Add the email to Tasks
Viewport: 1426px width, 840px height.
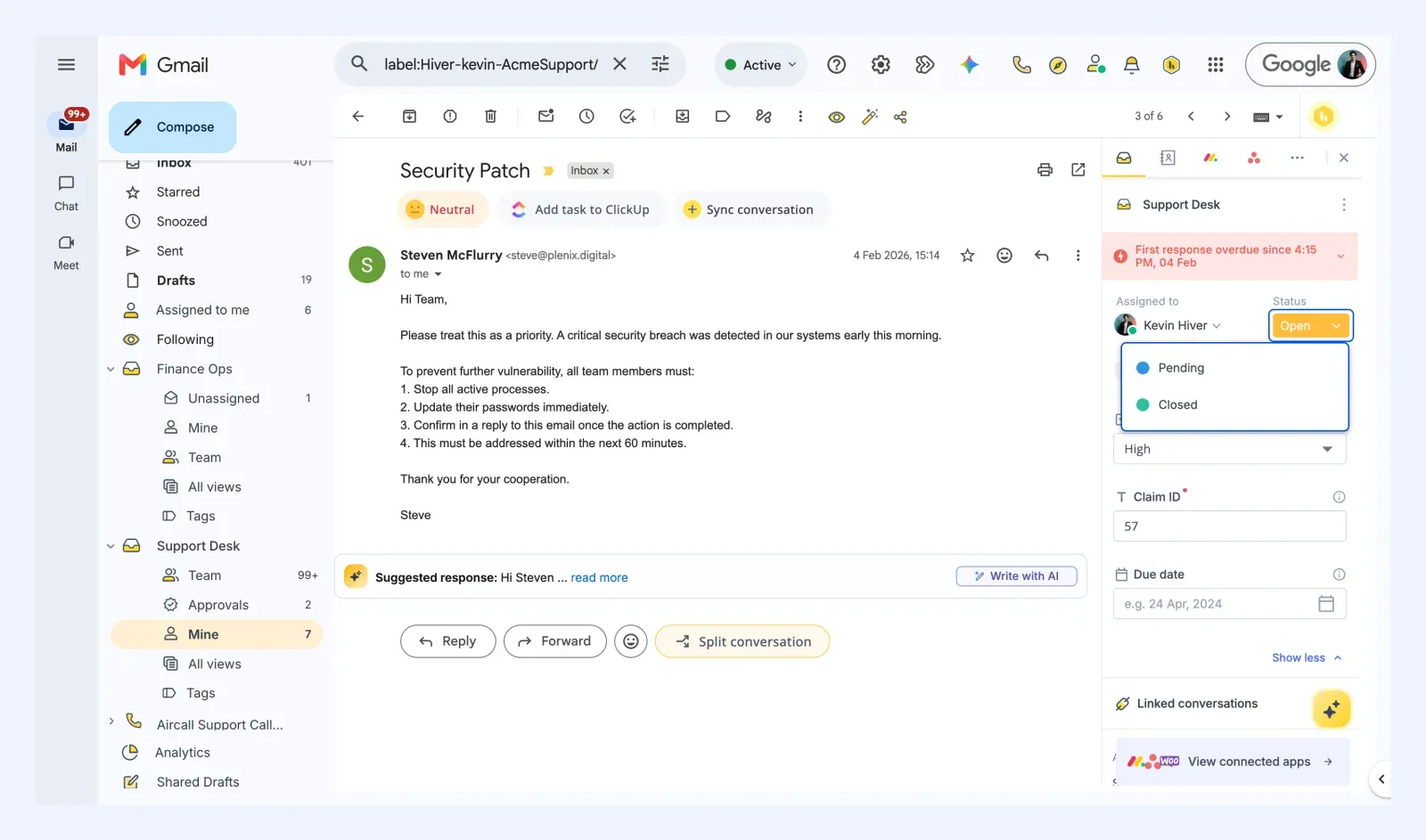(627, 116)
